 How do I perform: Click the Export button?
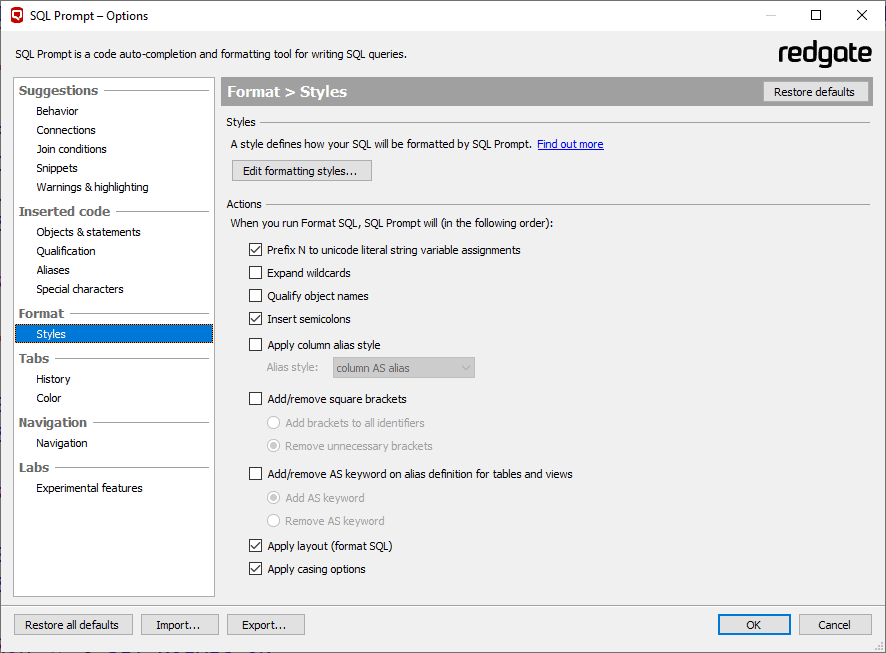point(264,625)
